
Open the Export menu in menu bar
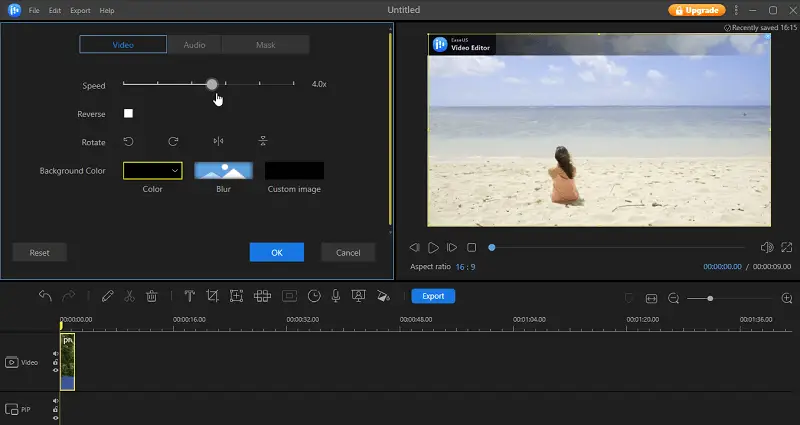[x=80, y=10]
